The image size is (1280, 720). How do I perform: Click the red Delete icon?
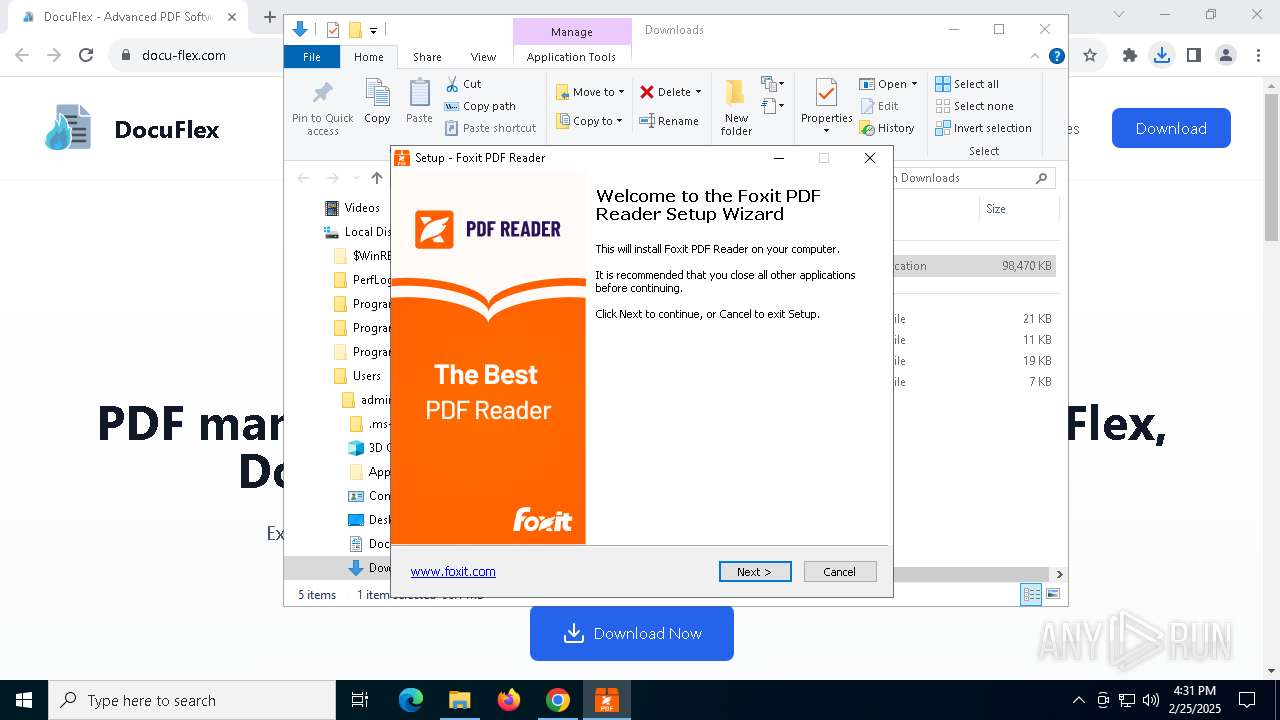click(x=647, y=92)
